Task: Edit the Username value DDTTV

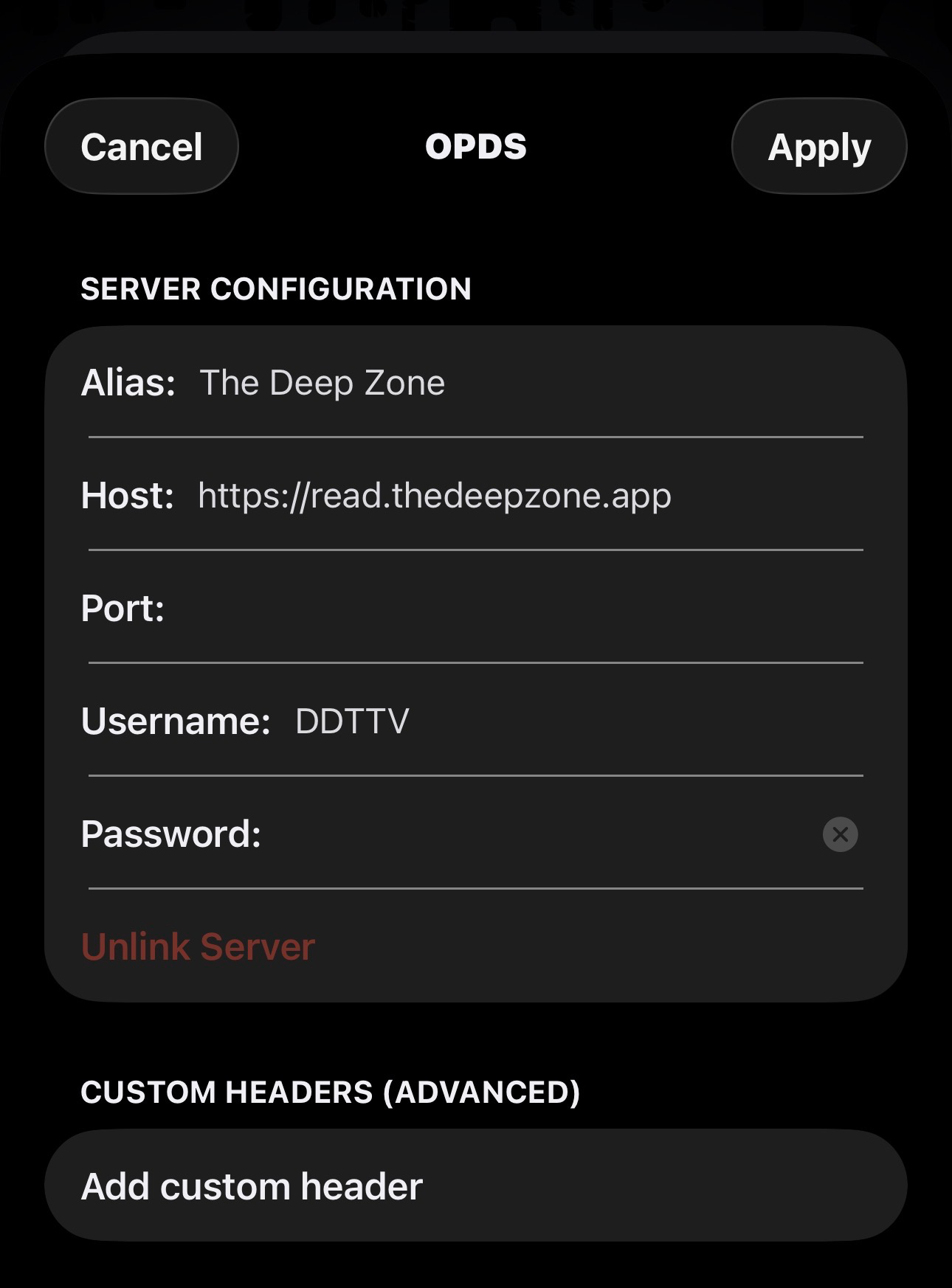Action: pyautogui.click(x=352, y=721)
